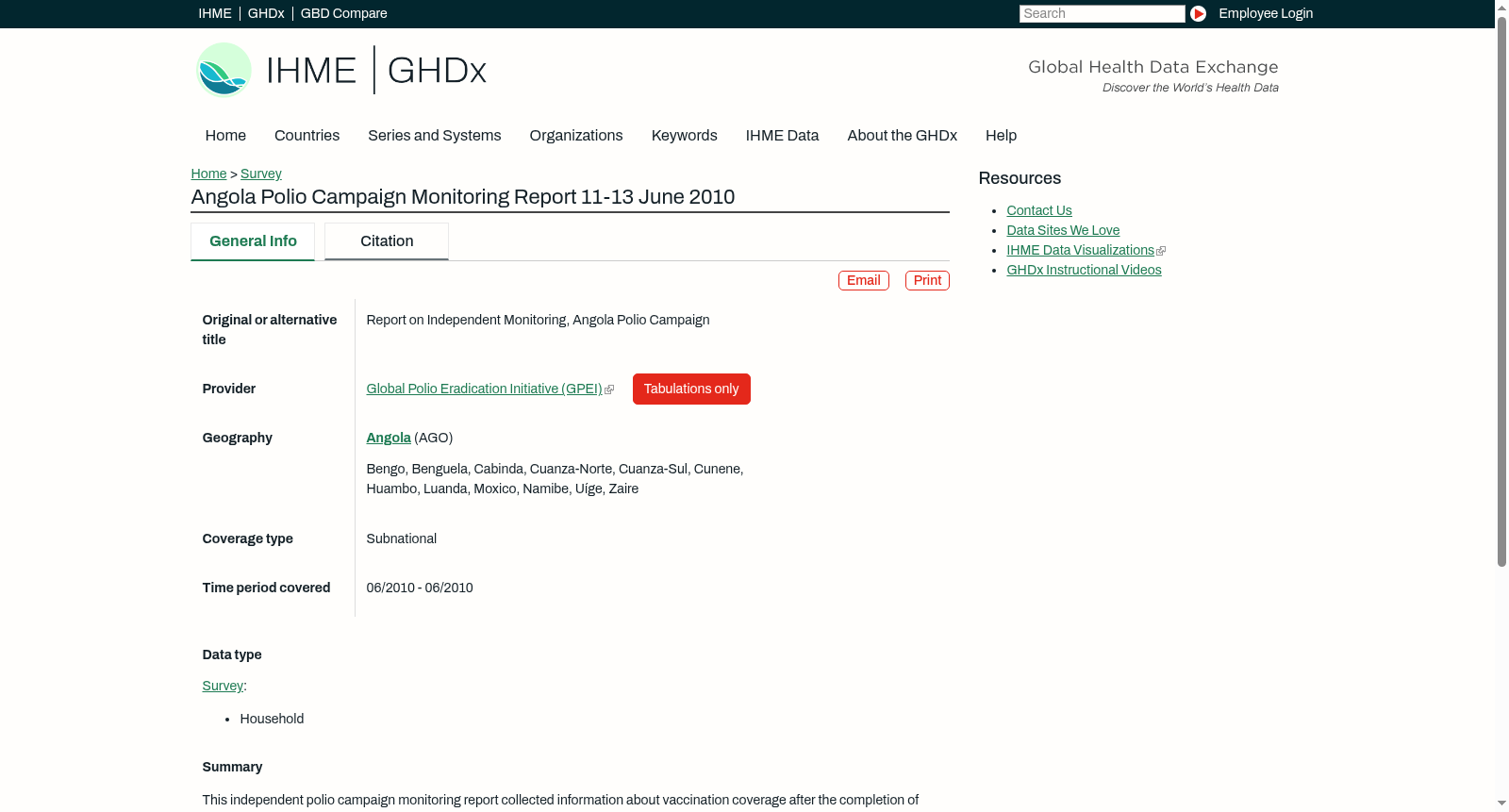Open Series and Systems menu
This screenshot has height=812, width=1509.
pos(435,136)
